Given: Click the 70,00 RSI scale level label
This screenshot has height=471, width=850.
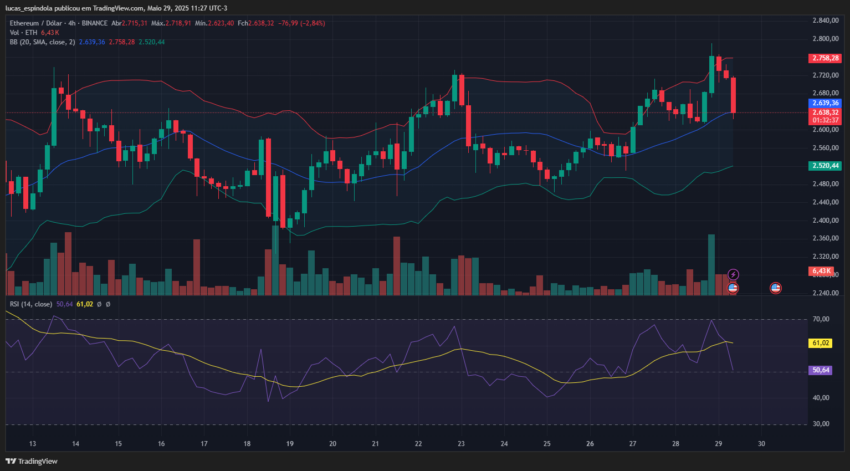Looking at the screenshot, I should (821, 319).
